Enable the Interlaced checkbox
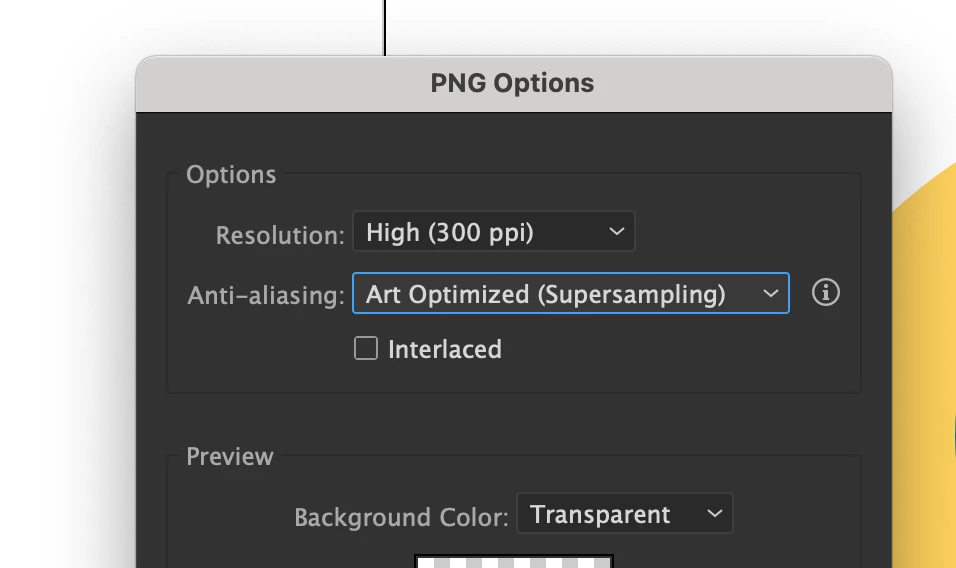This screenshot has height=568, width=956. click(x=366, y=348)
